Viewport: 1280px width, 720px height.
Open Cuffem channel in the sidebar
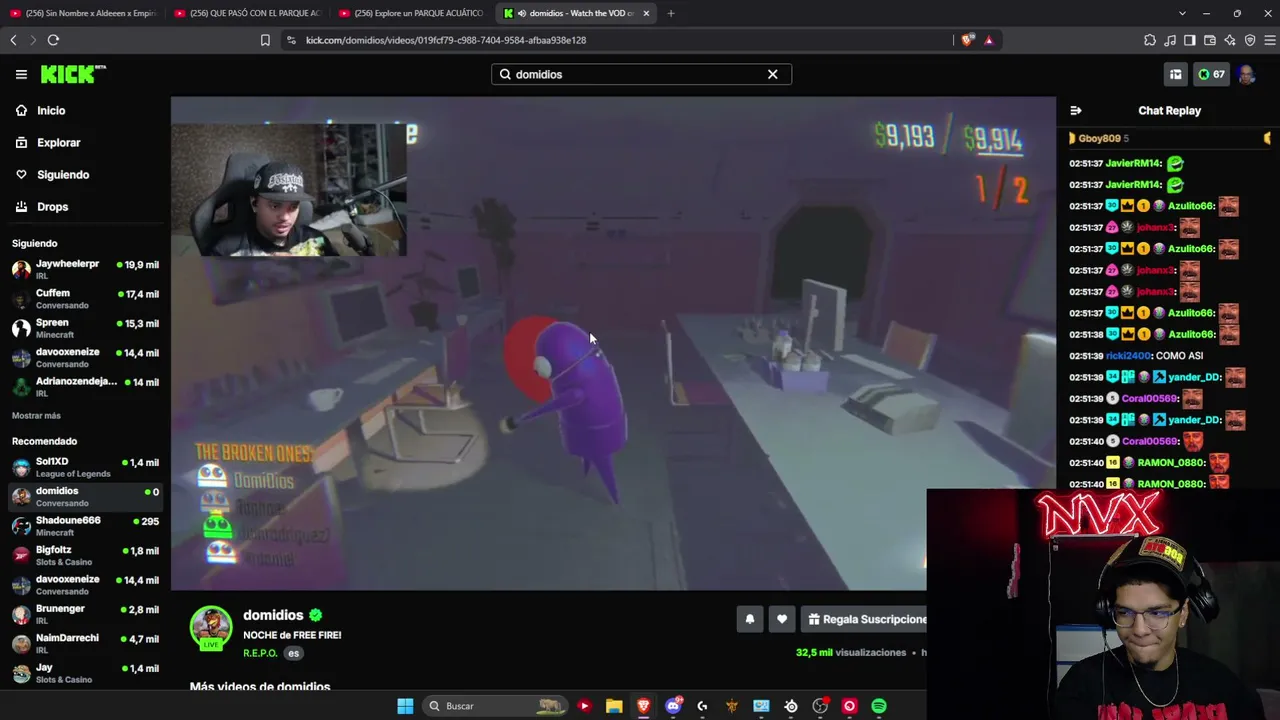point(85,298)
